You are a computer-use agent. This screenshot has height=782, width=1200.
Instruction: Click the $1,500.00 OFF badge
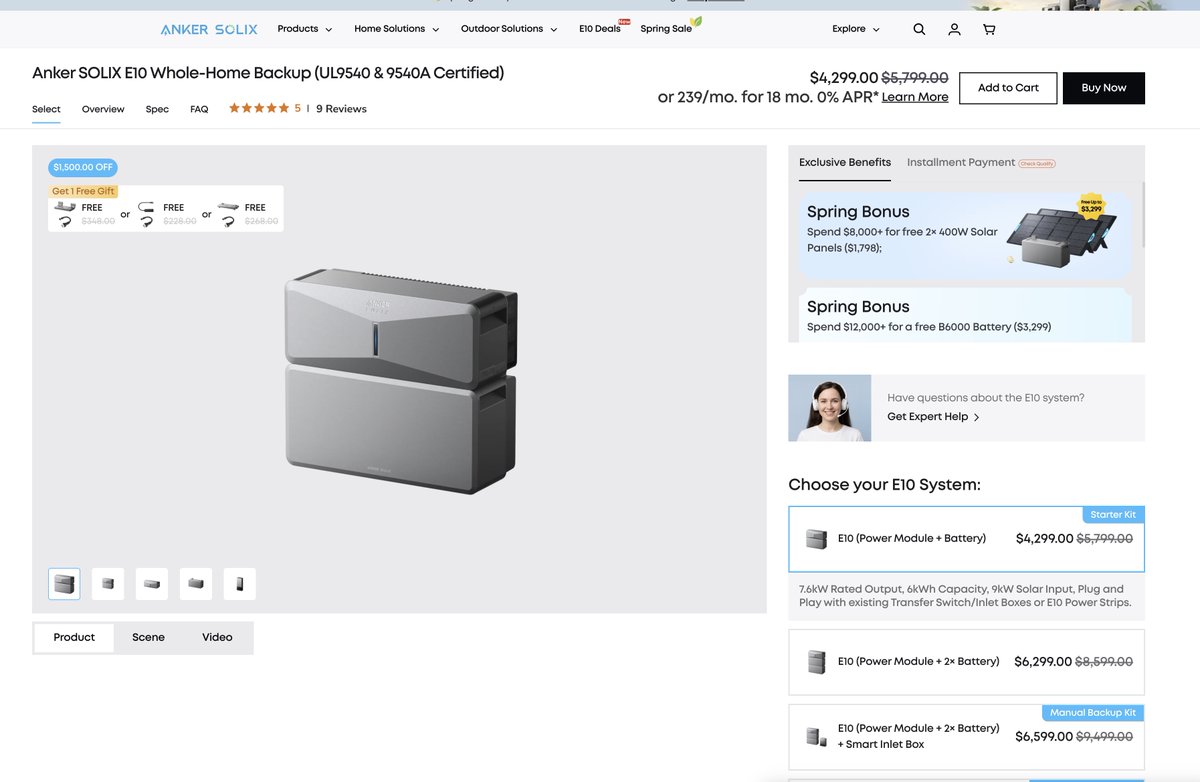pos(83,167)
